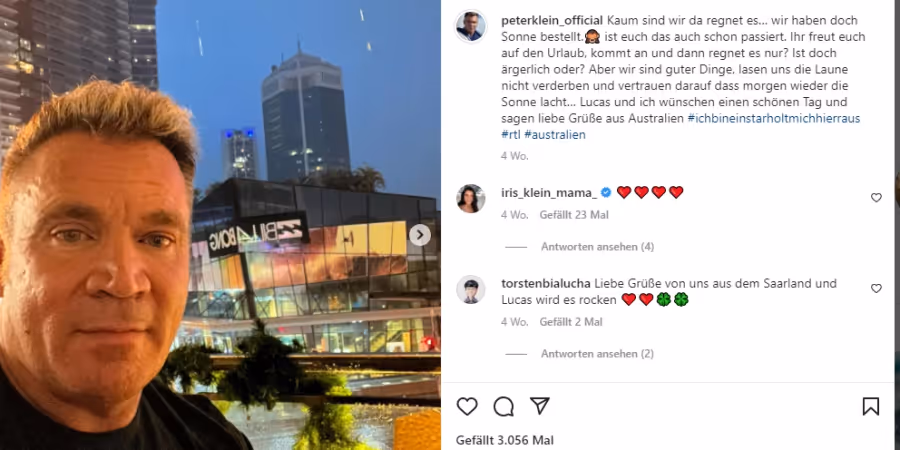Expand 'Antworten ansehen (2)' replies
Image resolution: width=900 pixels, height=450 pixels.
point(597,354)
